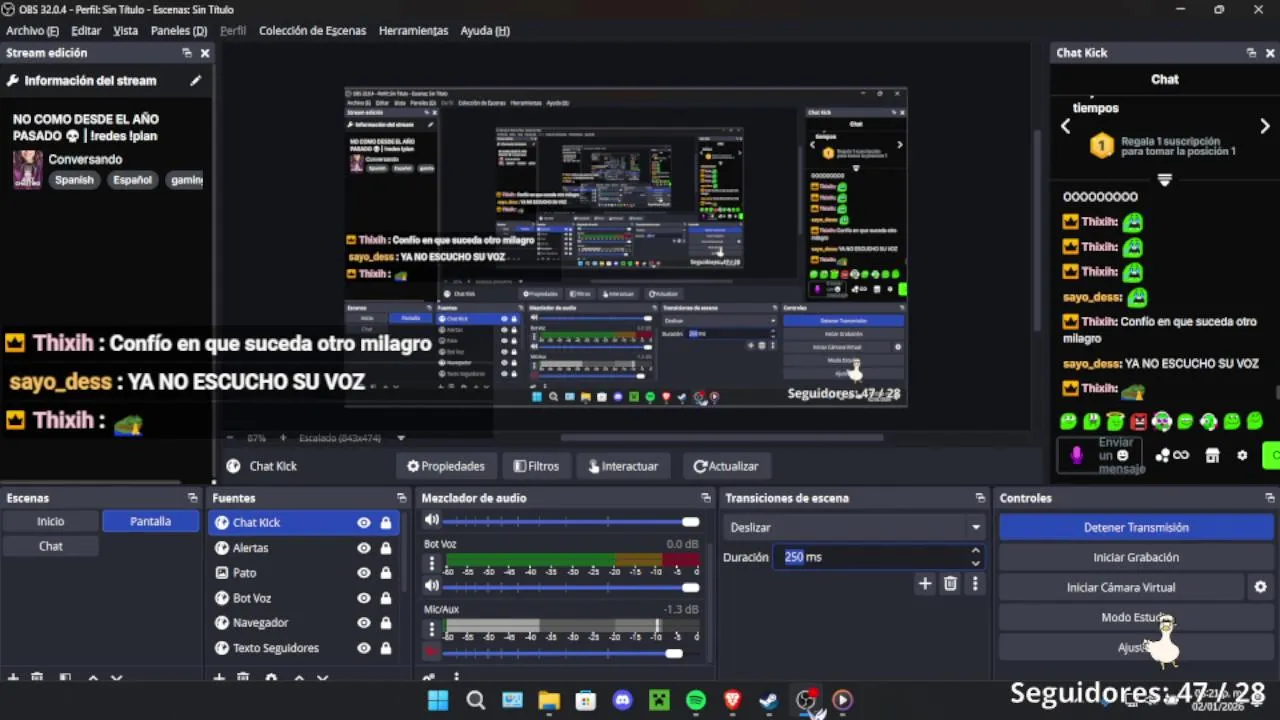Click the Interactuar button
Screen dimensions: 1280x720
pyautogui.click(x=623, y=466)
